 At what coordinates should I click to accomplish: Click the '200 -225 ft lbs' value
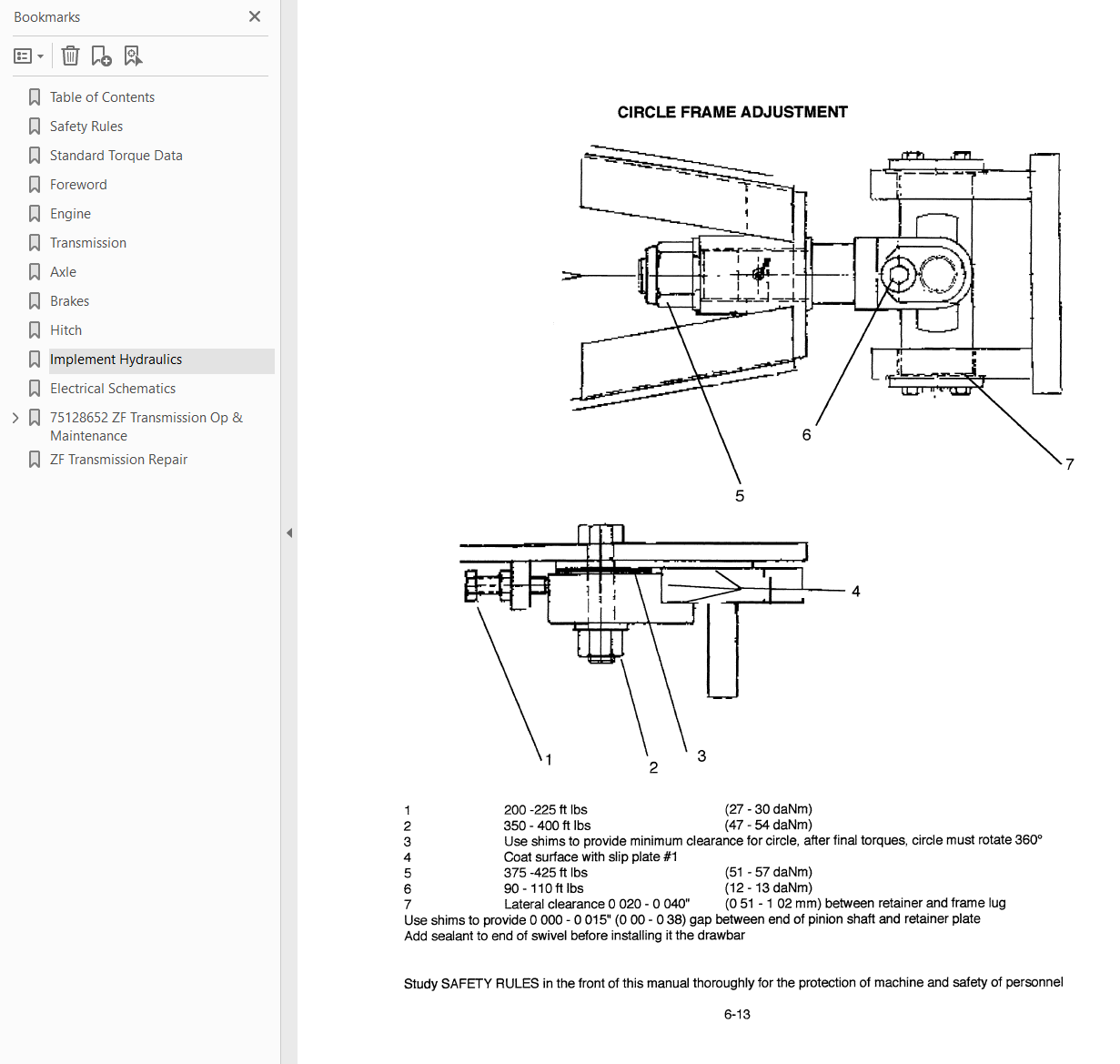(546, 810)
